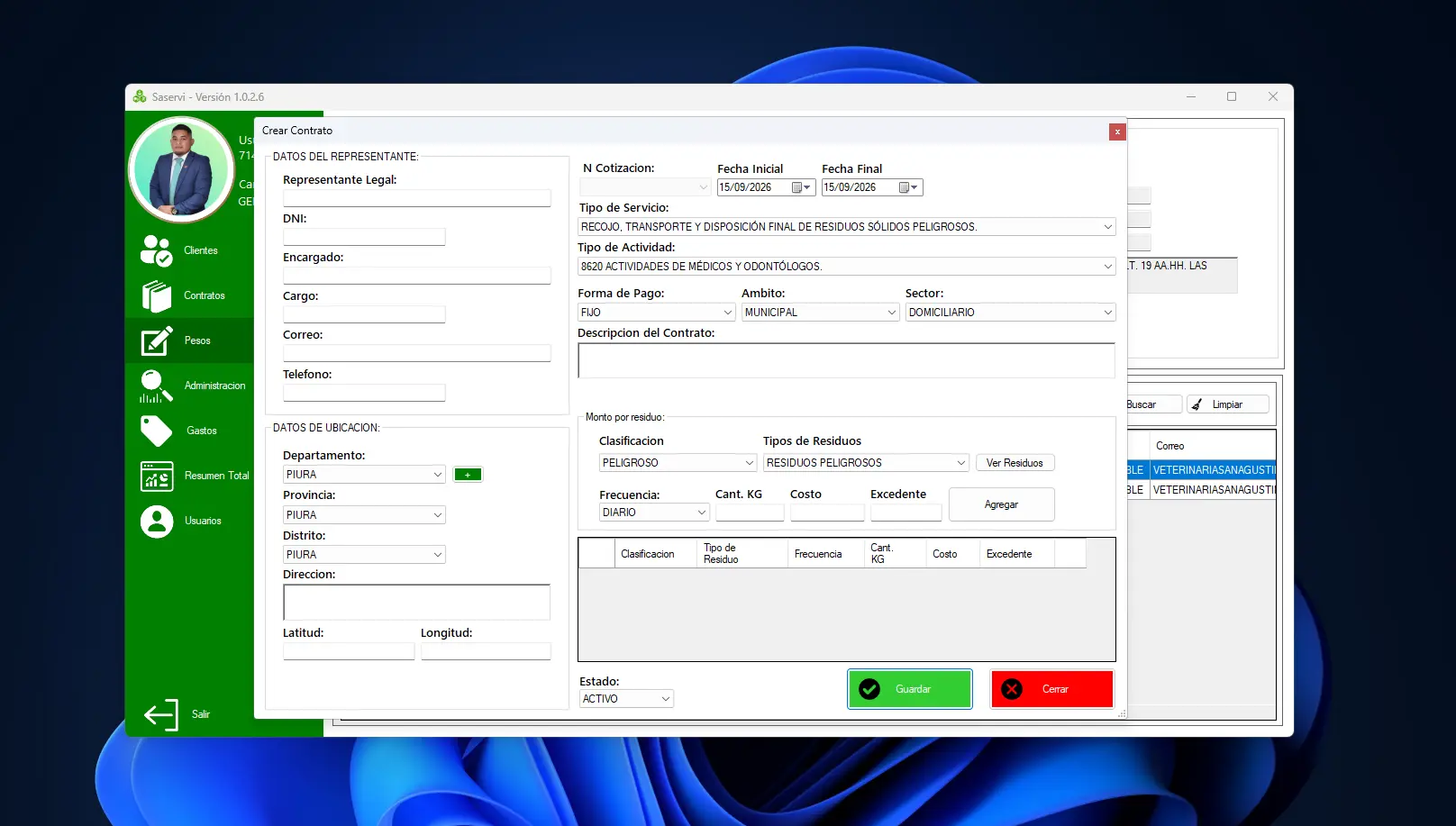Open Fecha Final calendar picker
The height and width of the screenshot is (826, 1456).
(x=908, y=187)
